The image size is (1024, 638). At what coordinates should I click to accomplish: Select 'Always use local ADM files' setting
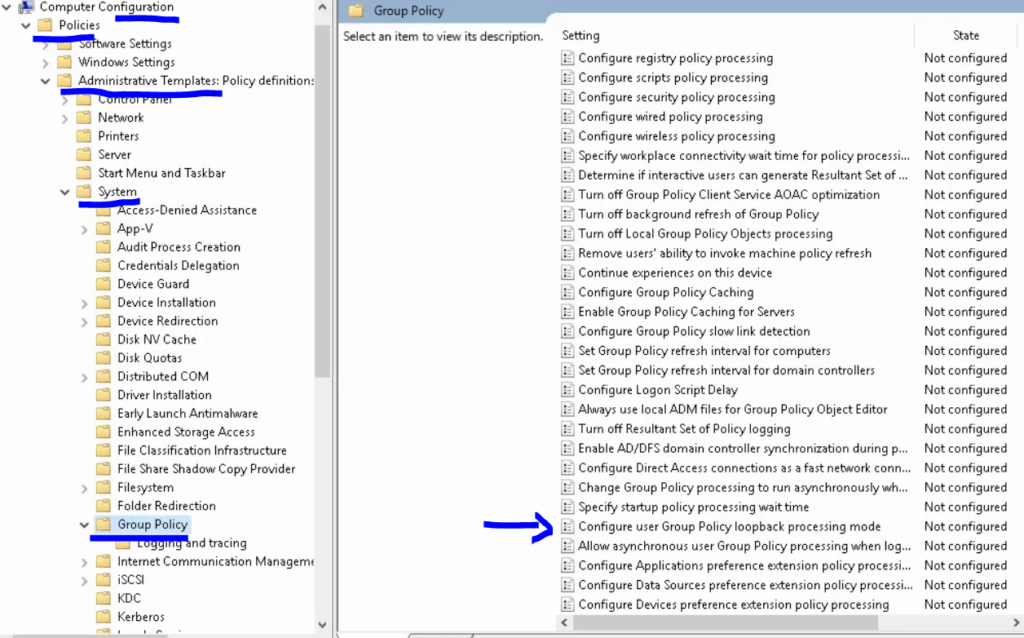point(733,409)
